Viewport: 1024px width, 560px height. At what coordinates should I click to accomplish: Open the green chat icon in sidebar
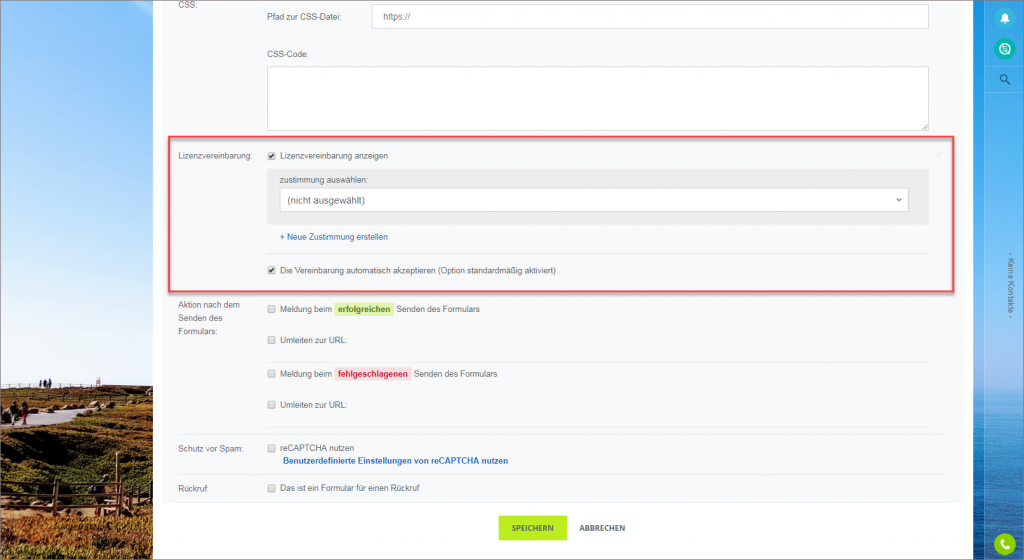pos(1004,49)
